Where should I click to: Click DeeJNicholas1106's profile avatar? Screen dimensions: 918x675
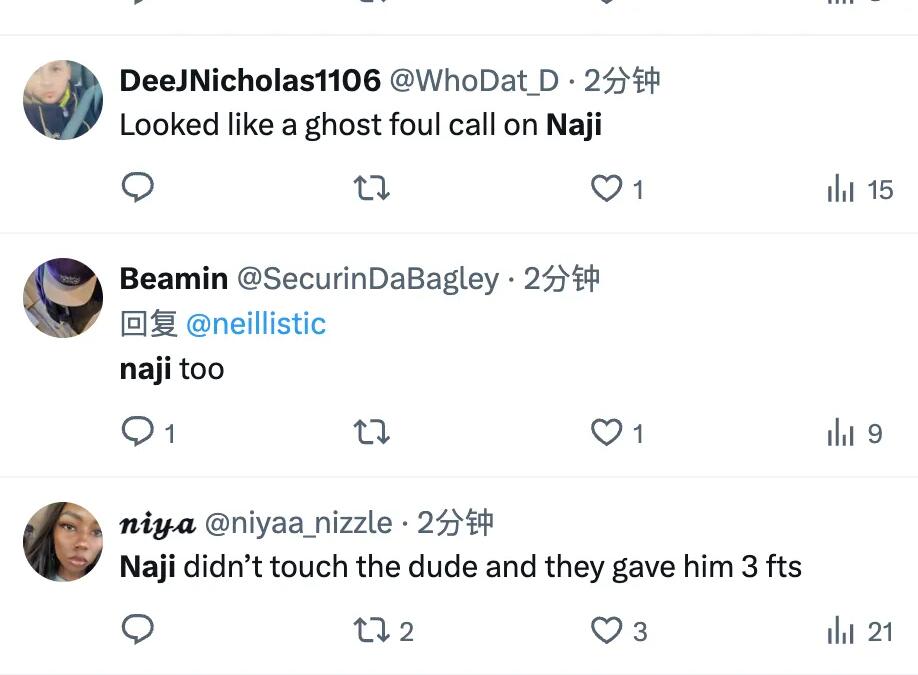(x=63, y=100)
